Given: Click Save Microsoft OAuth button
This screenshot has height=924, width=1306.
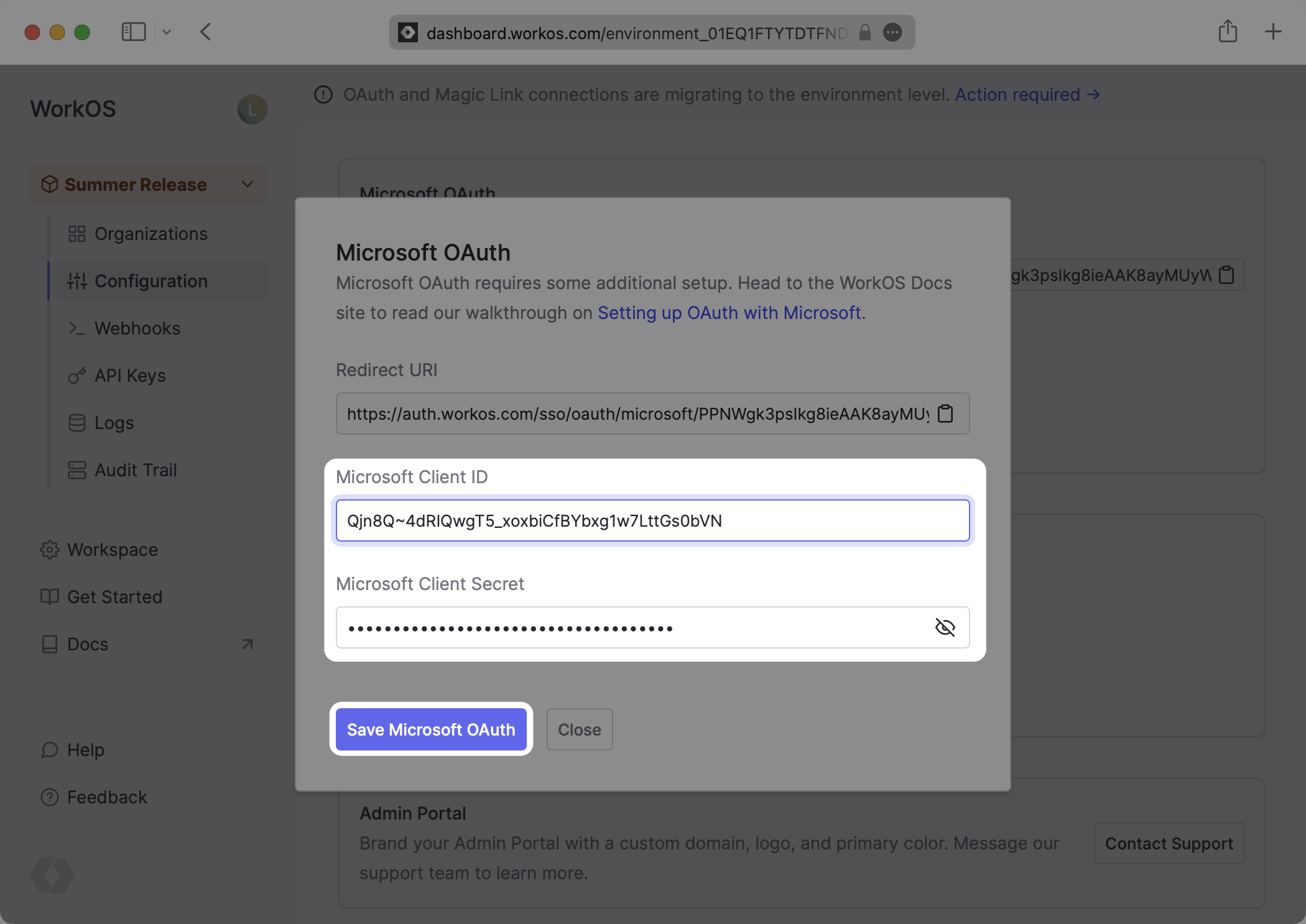Looking at the screenshot, I should point(431,729).
